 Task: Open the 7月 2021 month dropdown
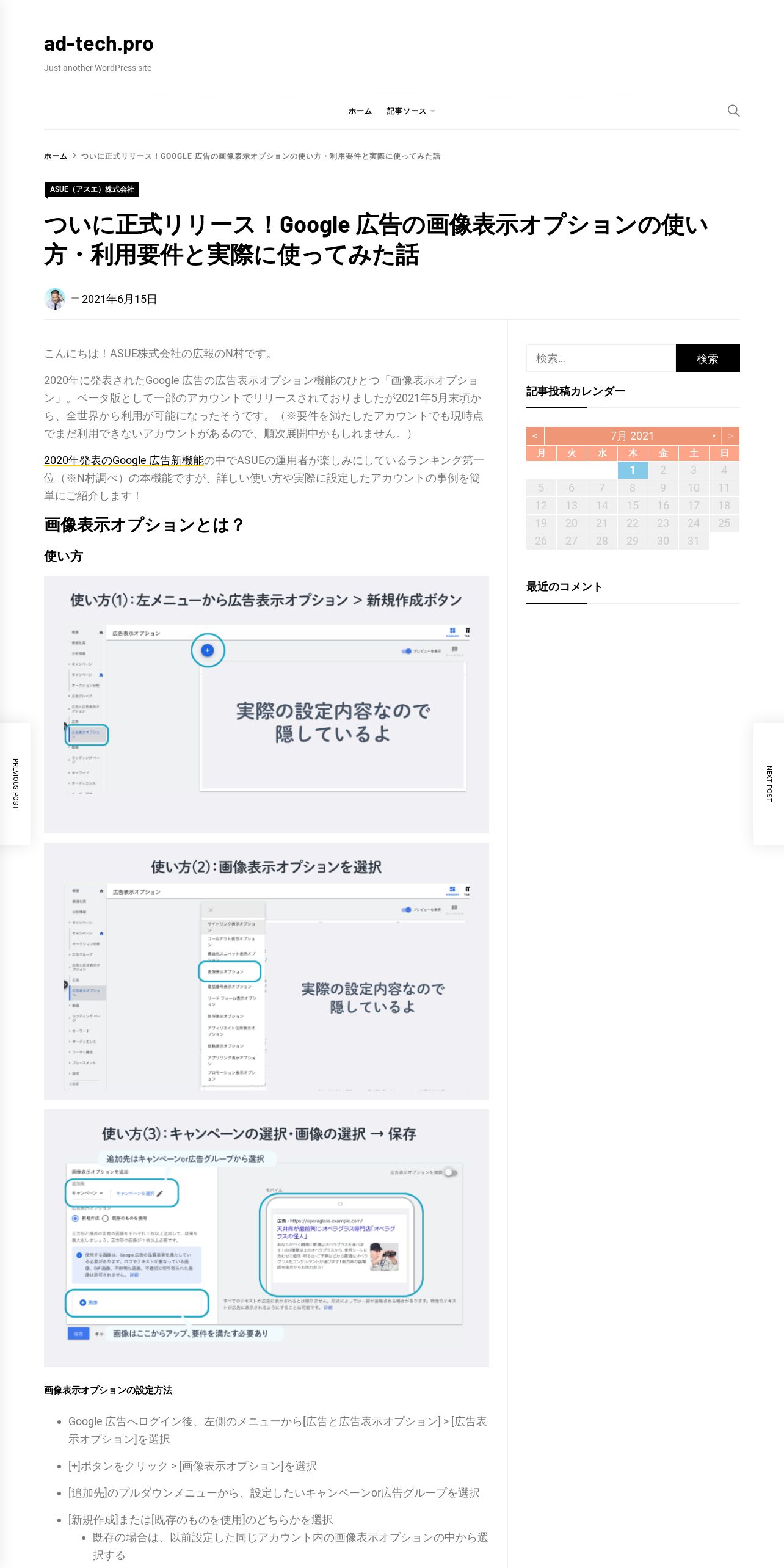point(633,436)
